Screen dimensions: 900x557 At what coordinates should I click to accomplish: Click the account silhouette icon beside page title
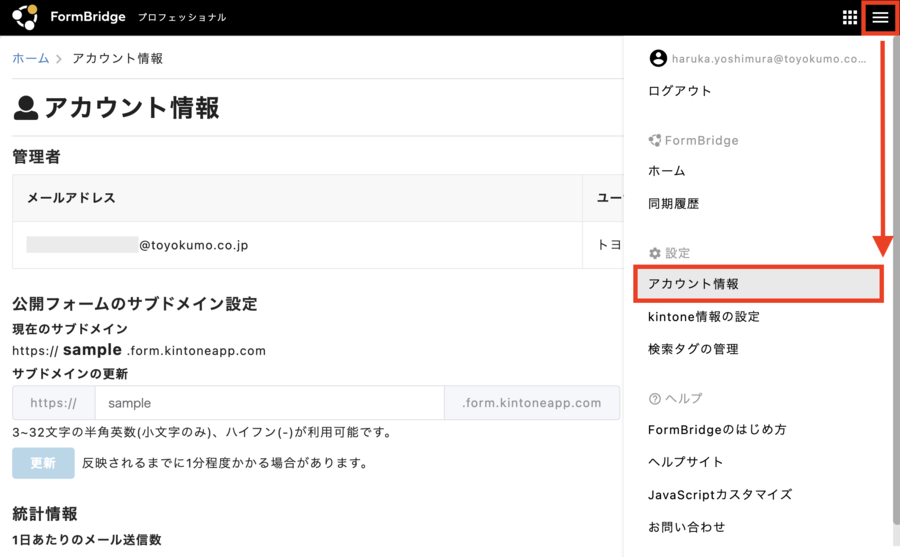tap(25, 107)
